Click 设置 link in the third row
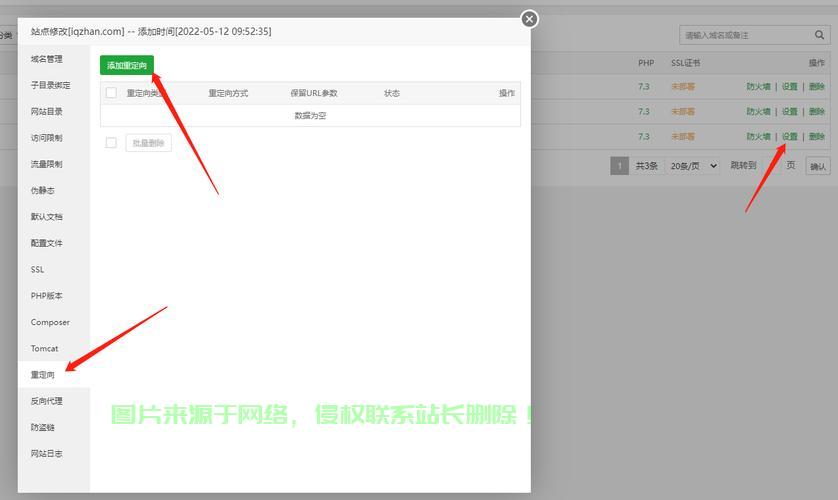This screenshot has width=838, height=500. pos(790,137)
